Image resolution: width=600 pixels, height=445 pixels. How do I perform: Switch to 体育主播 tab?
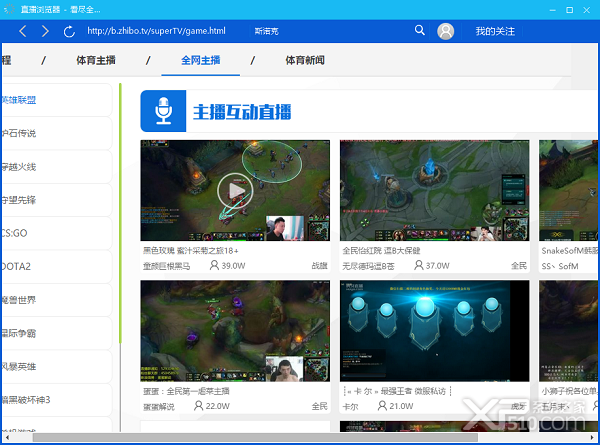[x=96, y=60]
